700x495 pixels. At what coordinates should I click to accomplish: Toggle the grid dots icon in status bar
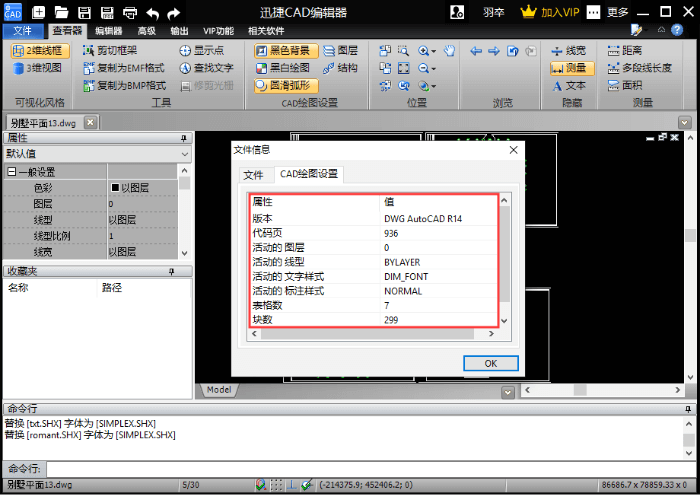tap(276, 485)
